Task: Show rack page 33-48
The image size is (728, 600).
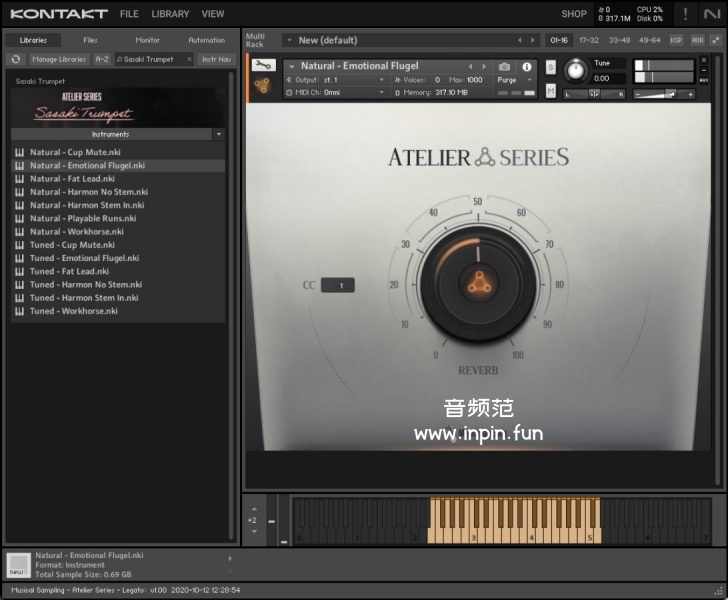Action: (x=619, y=40)
